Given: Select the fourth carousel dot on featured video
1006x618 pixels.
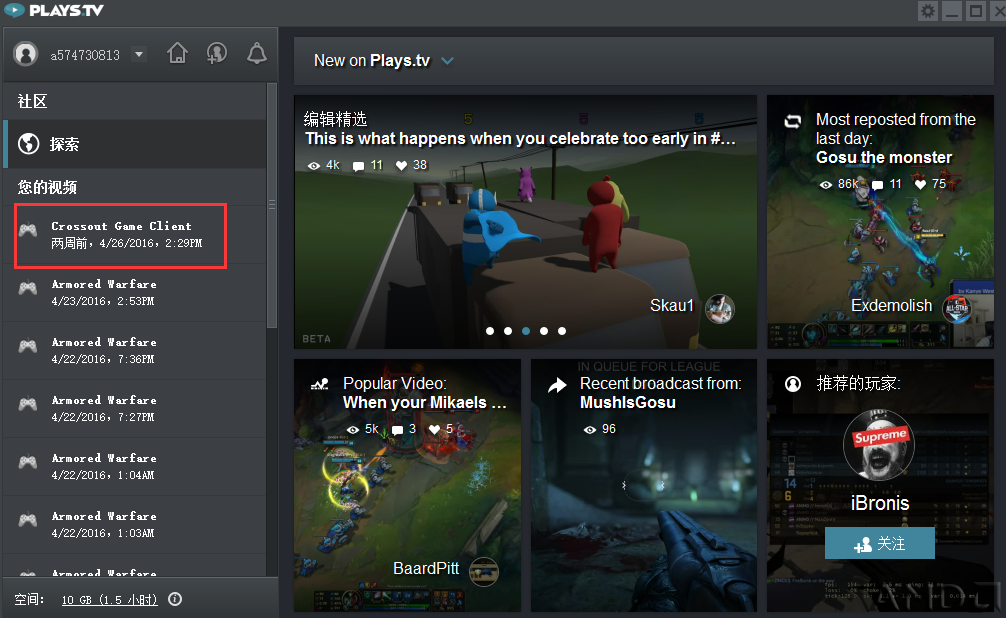Looking at the screenshot, I should (x=544, y=331).
